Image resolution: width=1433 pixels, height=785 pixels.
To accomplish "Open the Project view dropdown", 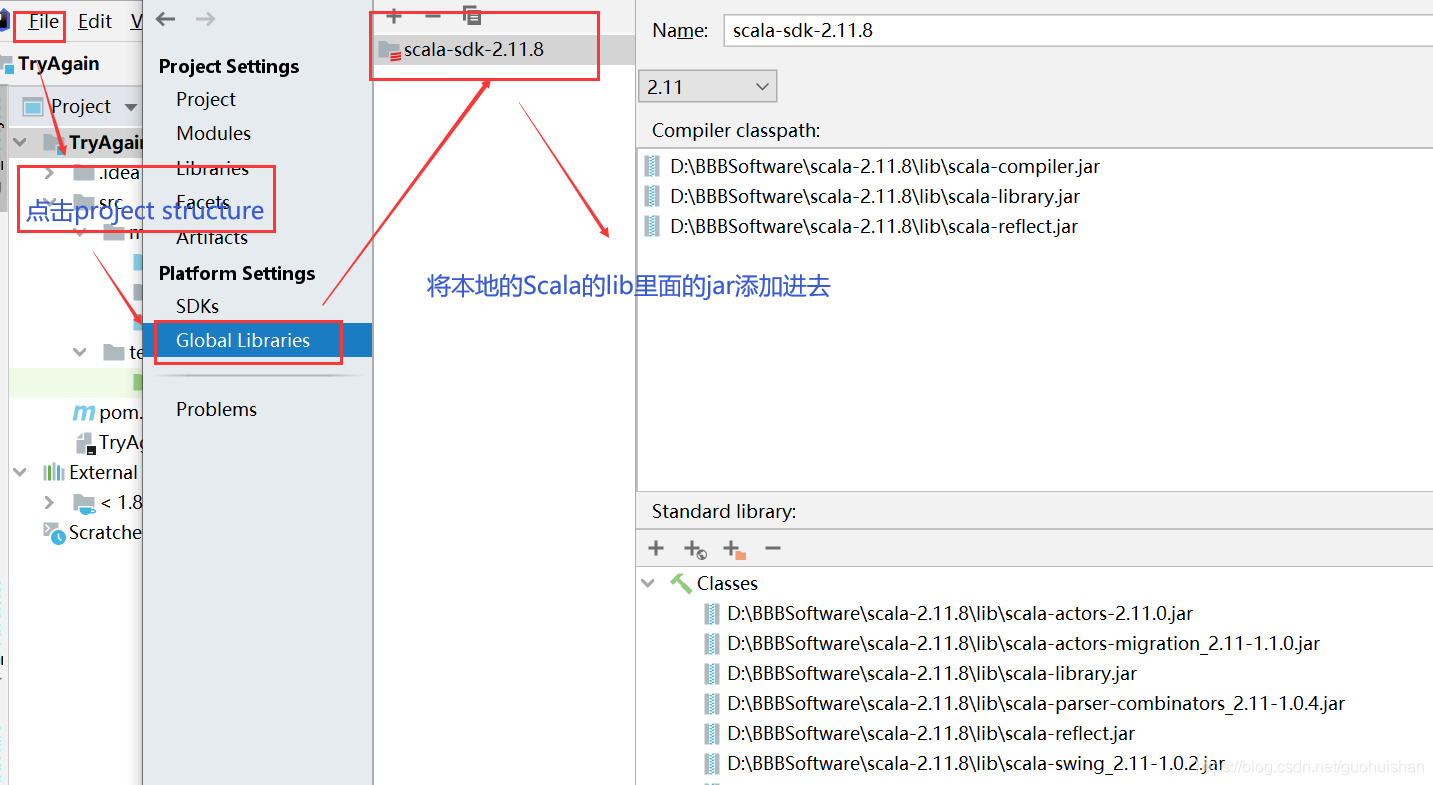I will pos(130,106).
